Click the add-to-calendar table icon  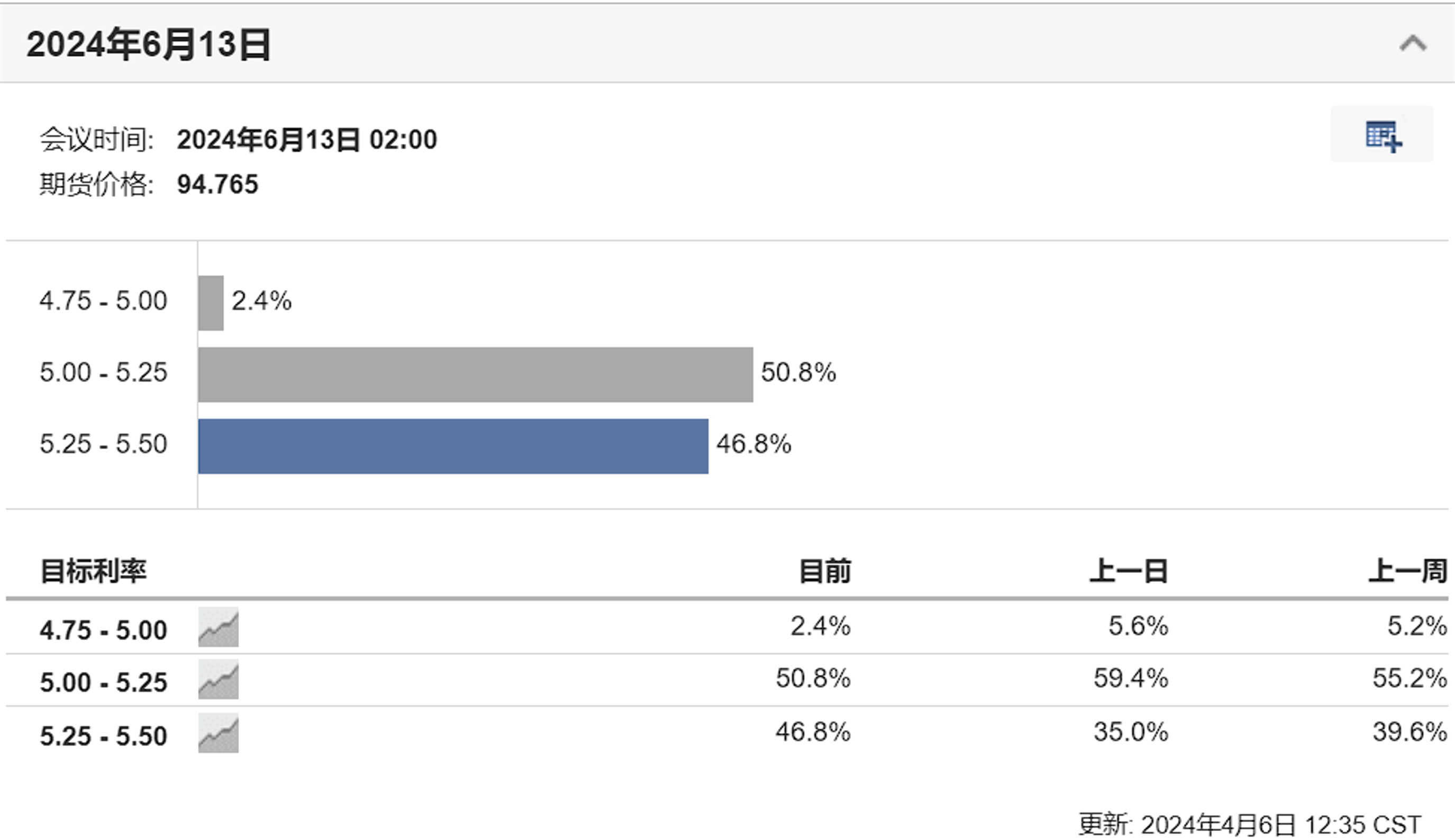tap(1383, 135)
